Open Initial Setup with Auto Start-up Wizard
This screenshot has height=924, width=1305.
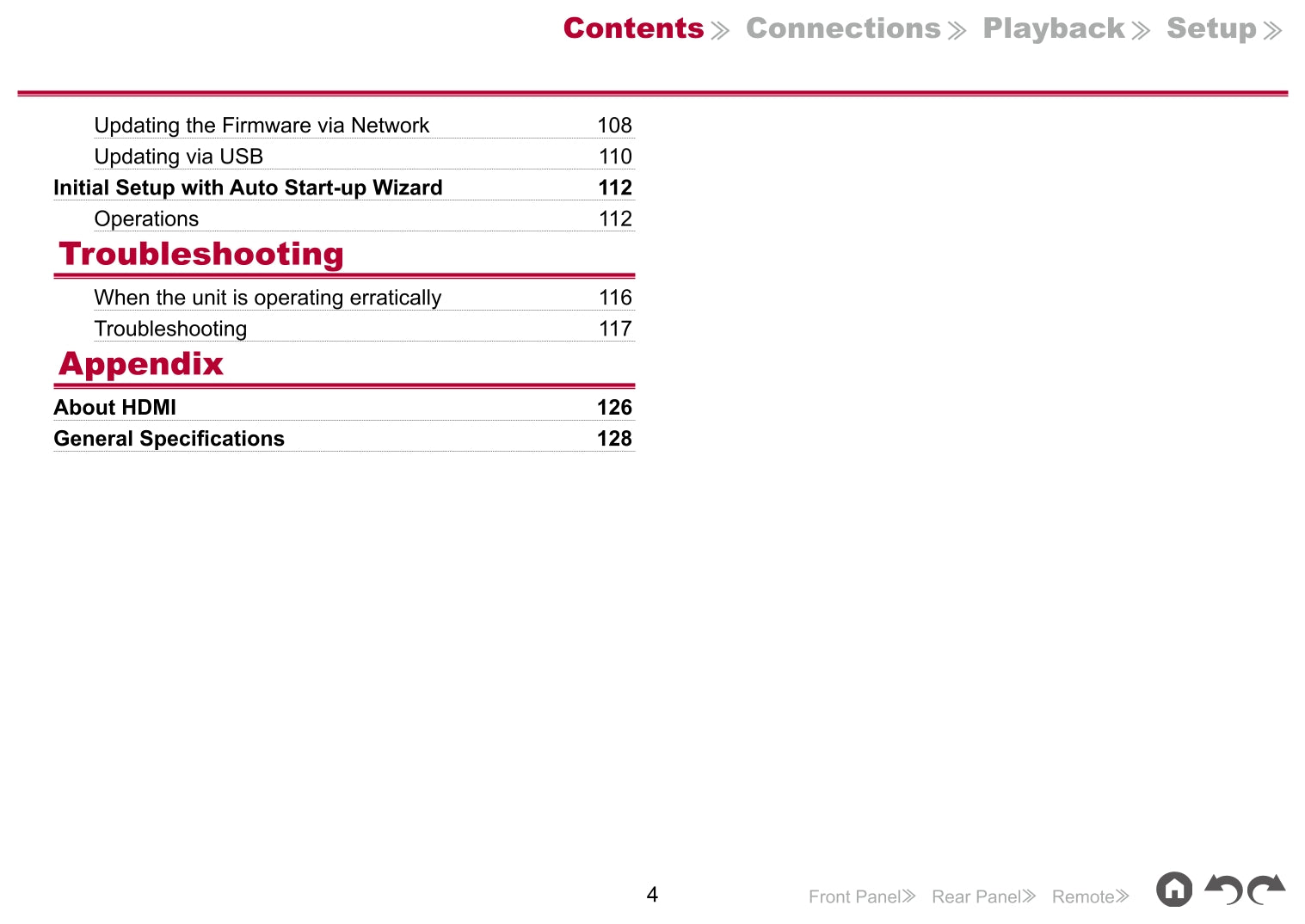(248, 188)
